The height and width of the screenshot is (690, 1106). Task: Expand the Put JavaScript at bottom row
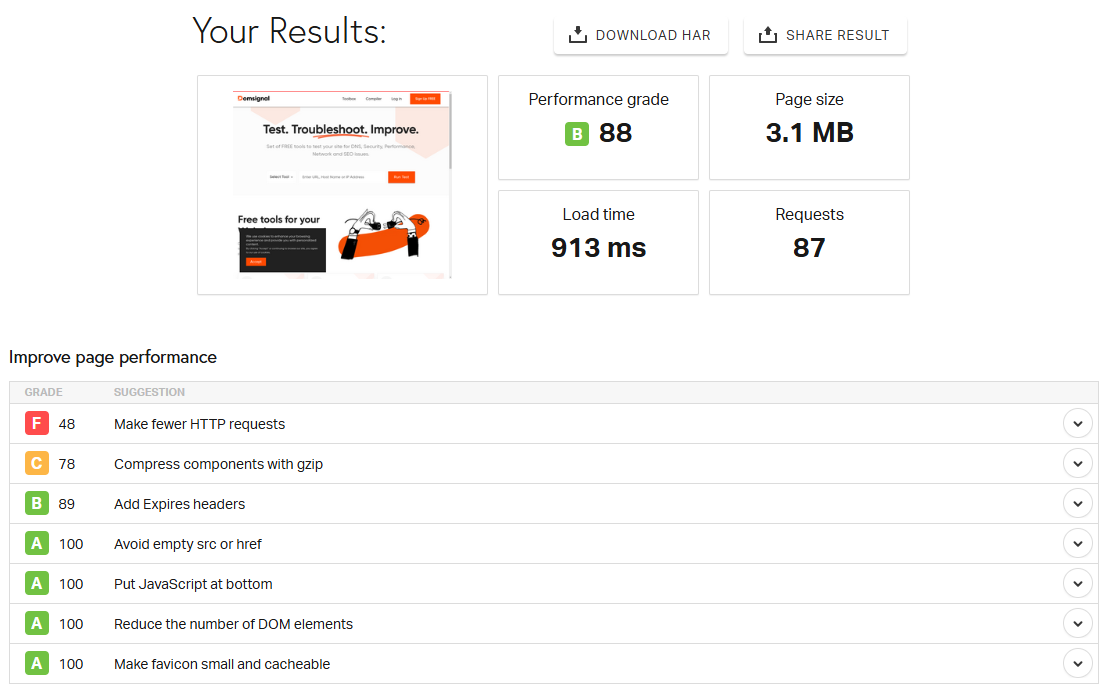coord(1078,583)
